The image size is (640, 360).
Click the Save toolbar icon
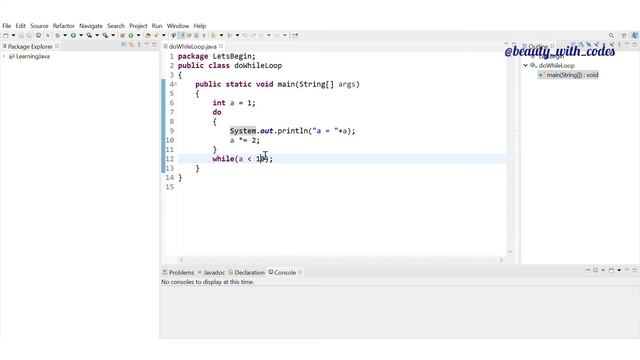coord(22,36)
